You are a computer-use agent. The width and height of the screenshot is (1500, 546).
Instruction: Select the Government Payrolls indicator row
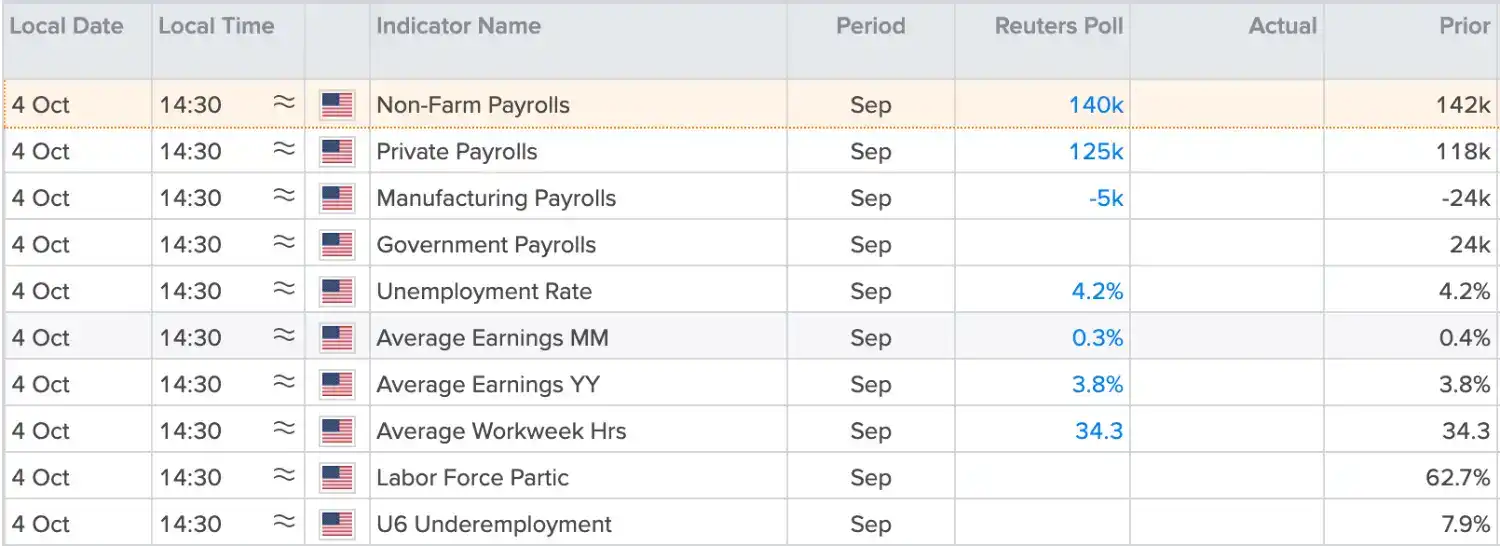750,245
